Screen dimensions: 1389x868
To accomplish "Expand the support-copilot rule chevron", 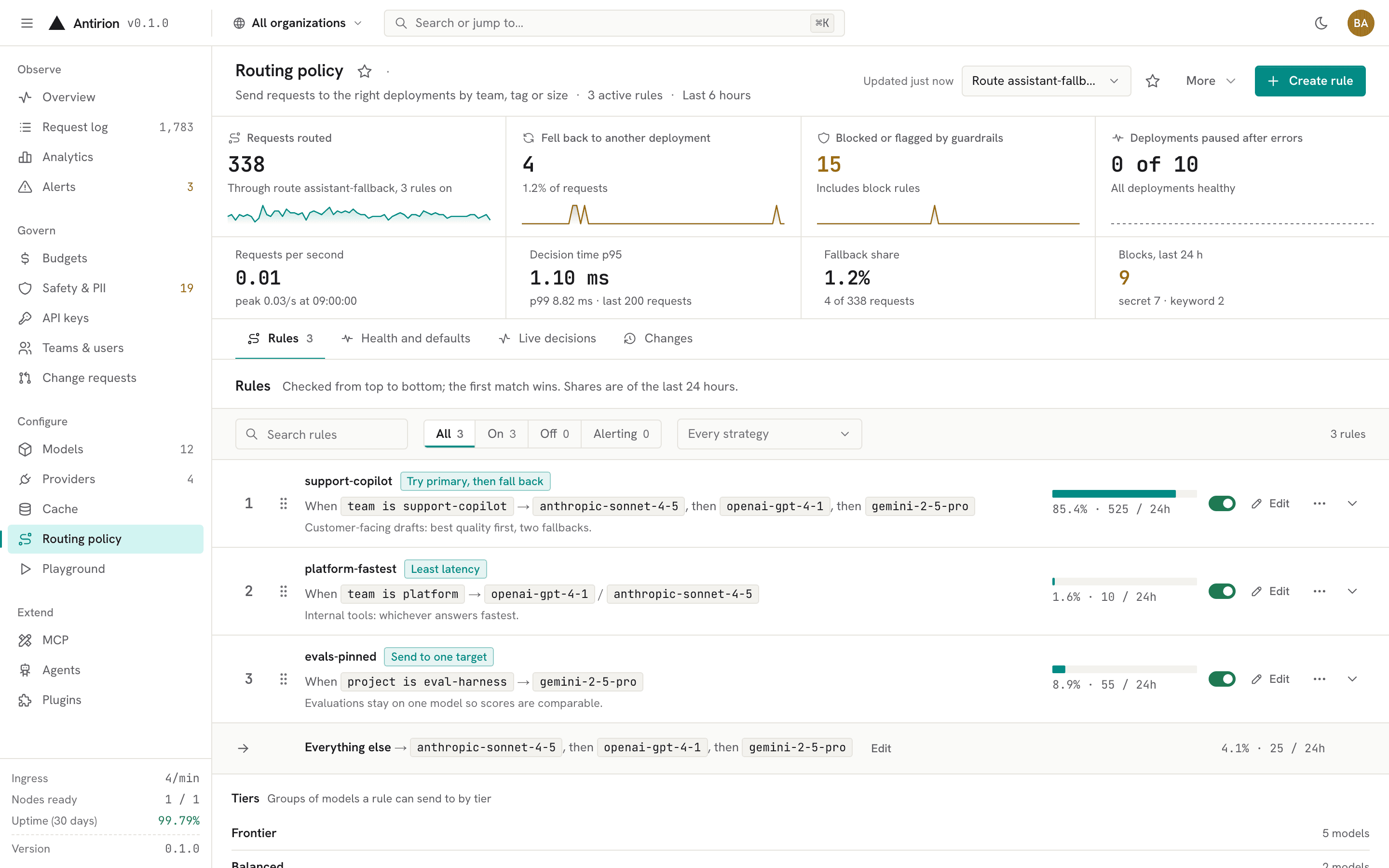I will [x=1352, y=503].
